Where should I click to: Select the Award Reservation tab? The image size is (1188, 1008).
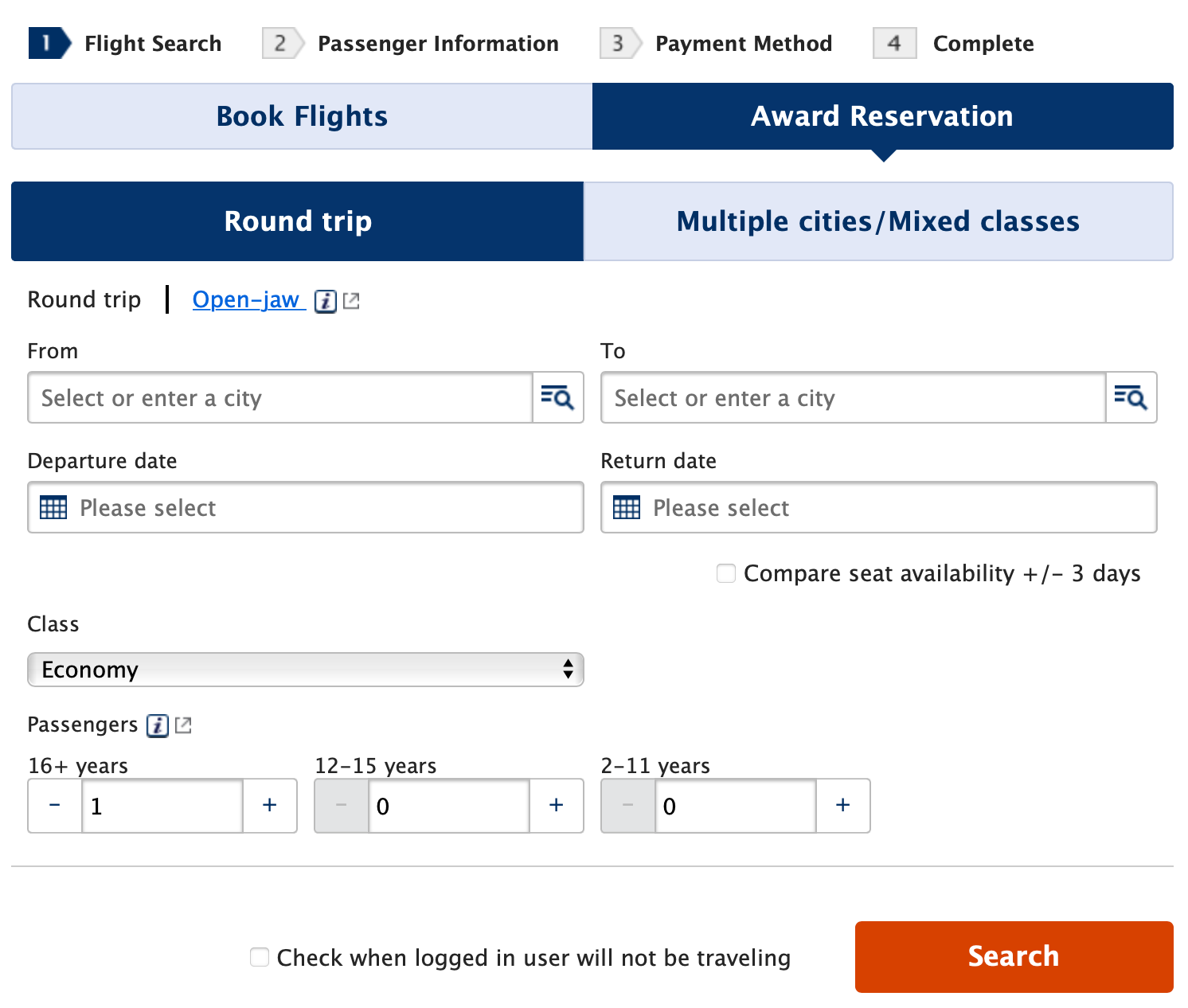point(883,116)
